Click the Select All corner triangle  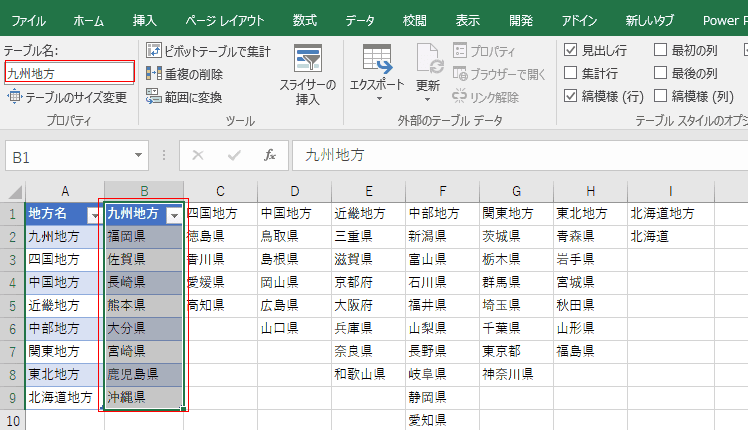pos(15,192)
